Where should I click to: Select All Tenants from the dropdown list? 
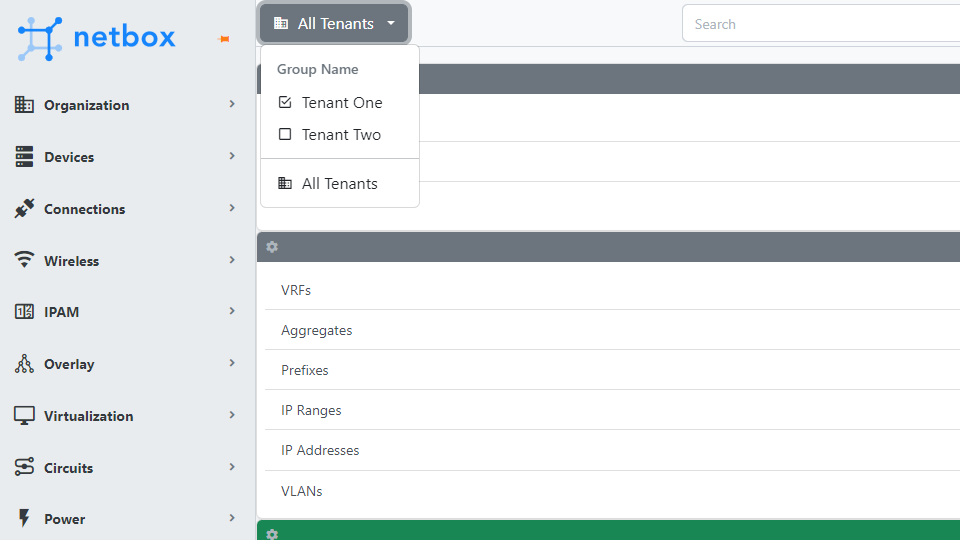[340, 184]
